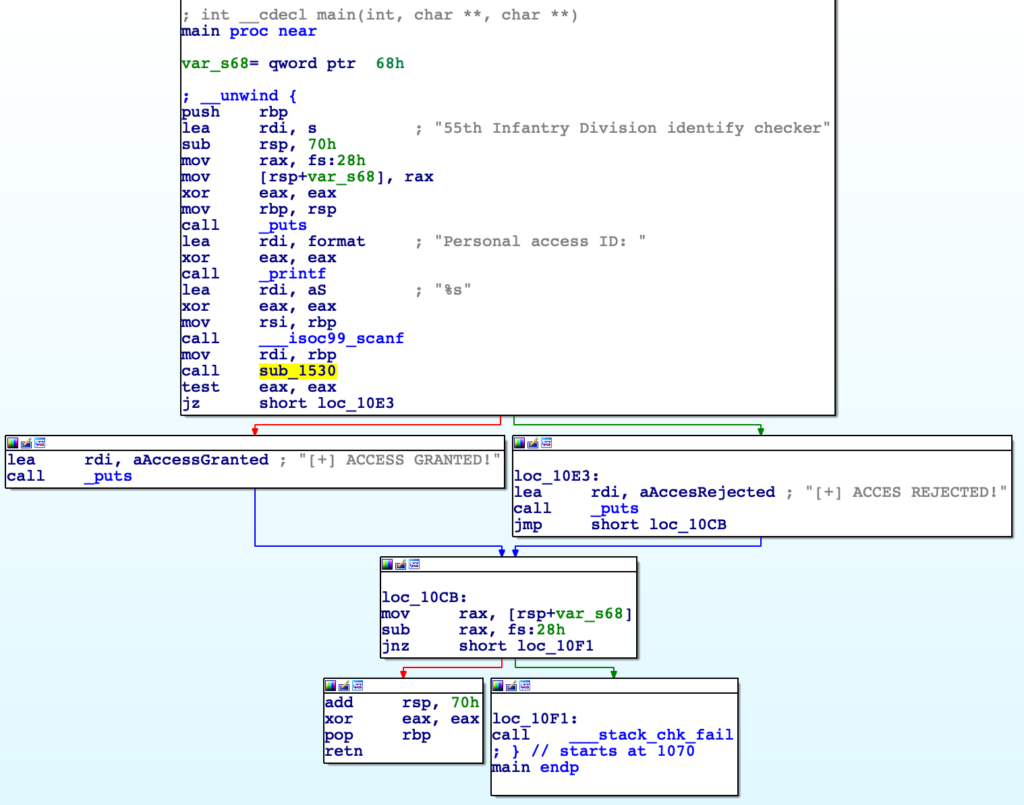Select the highlighted sub_1530 call target
Image resolution: width=1024 pixels, height=805 pixels.
(x=297, y=371)
